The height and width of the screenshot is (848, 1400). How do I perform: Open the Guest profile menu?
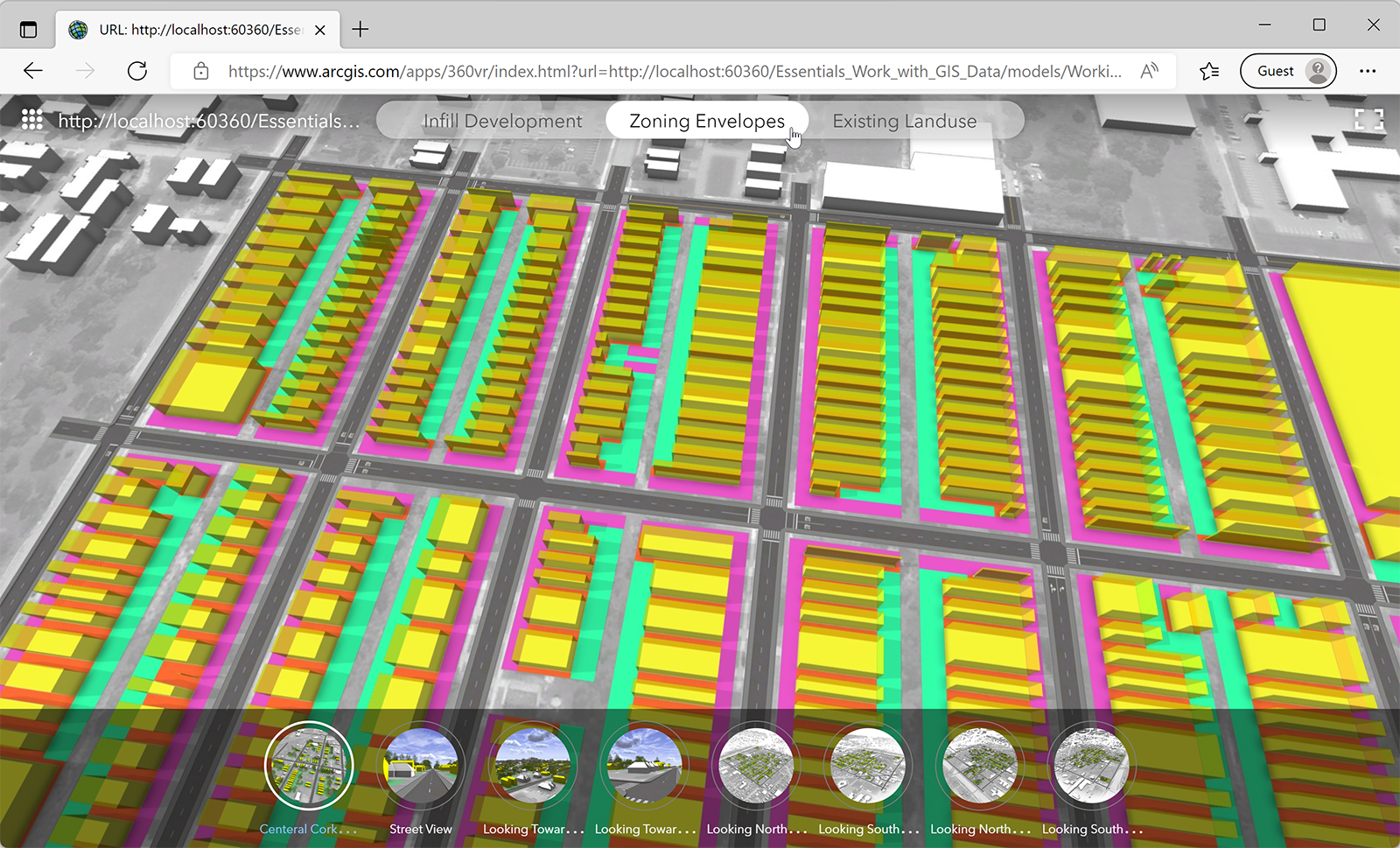coord(1287,71)
